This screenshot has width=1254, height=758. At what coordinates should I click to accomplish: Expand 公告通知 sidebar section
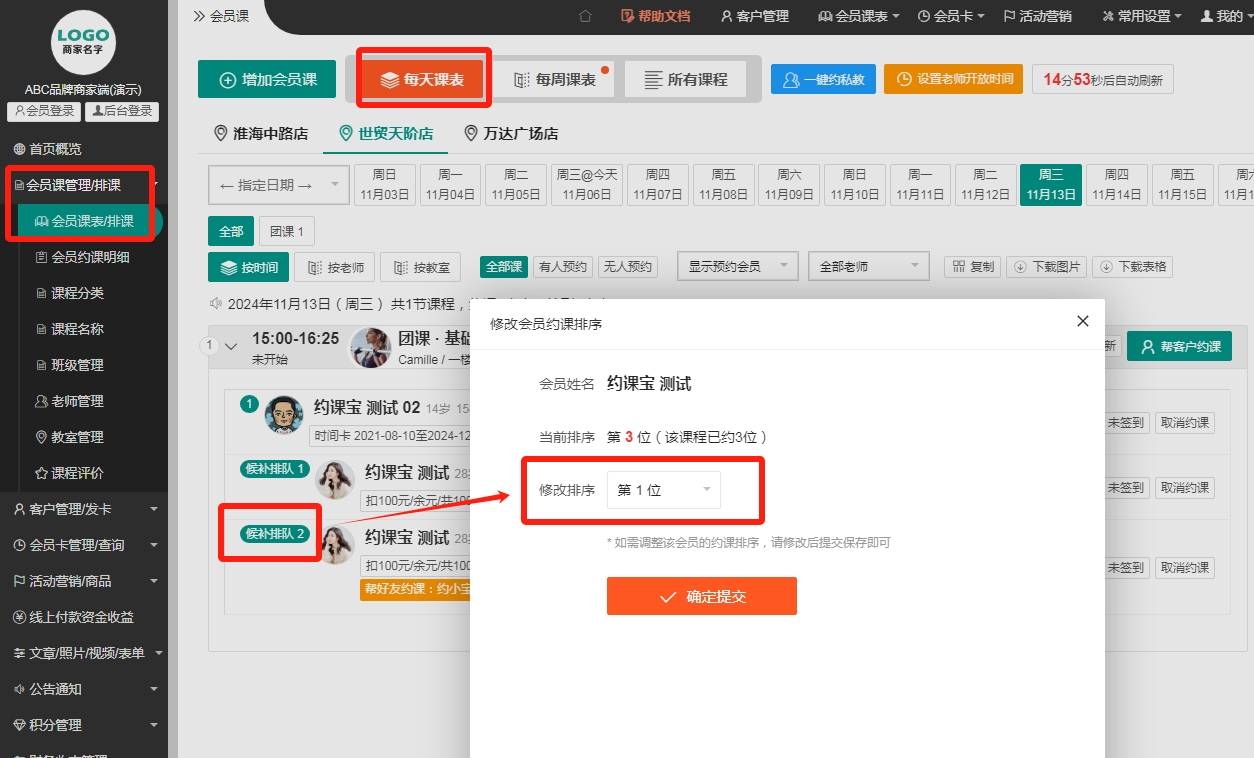click(84, 689)
